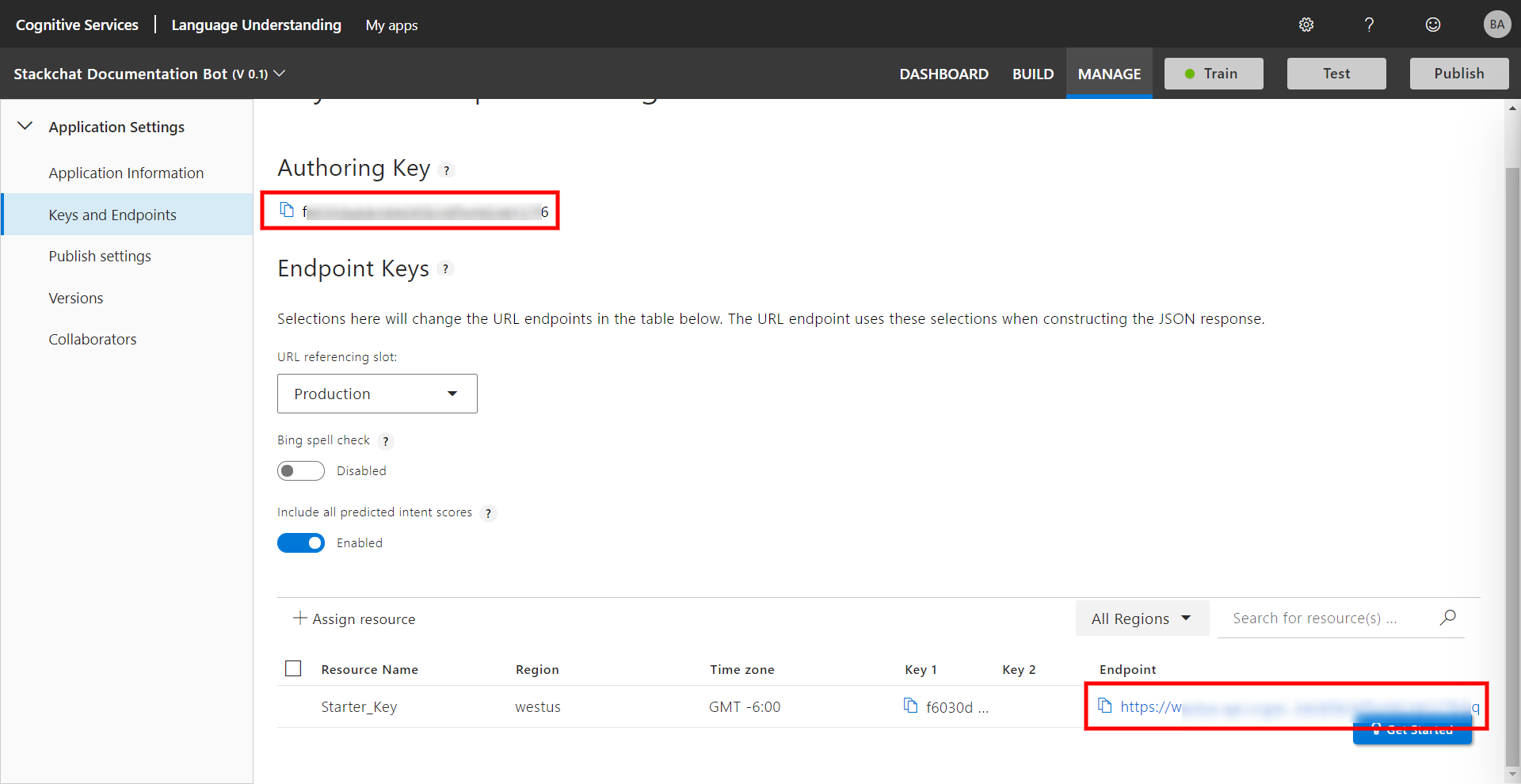1521x784 pixels.
Task: Open the endpoint https URL link
Action: 1299,706
